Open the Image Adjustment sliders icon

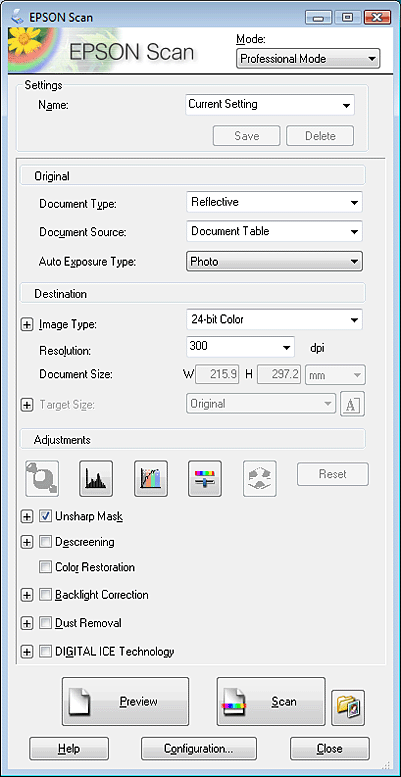pyautogui.click(x=205, y=479)
